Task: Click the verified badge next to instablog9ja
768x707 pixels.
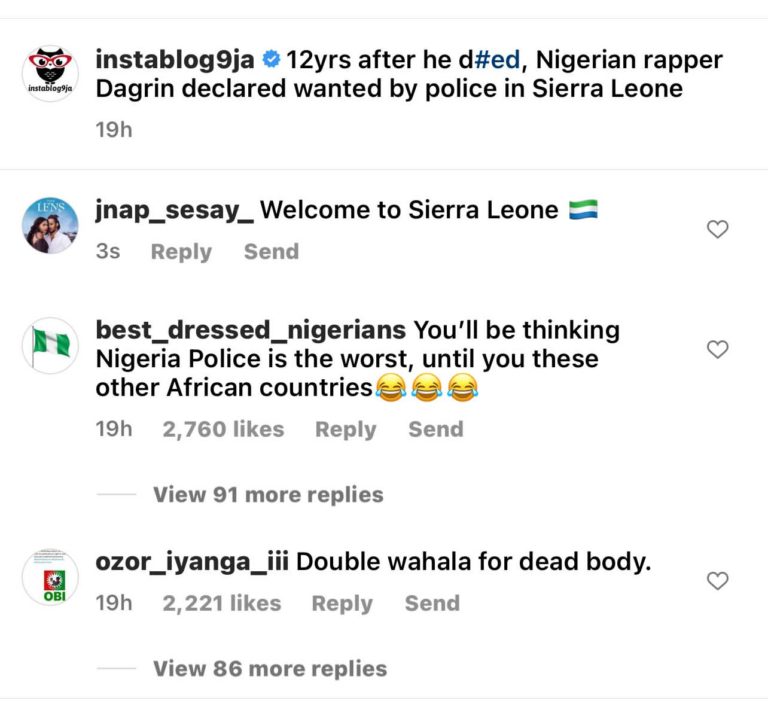Action: 271,60
